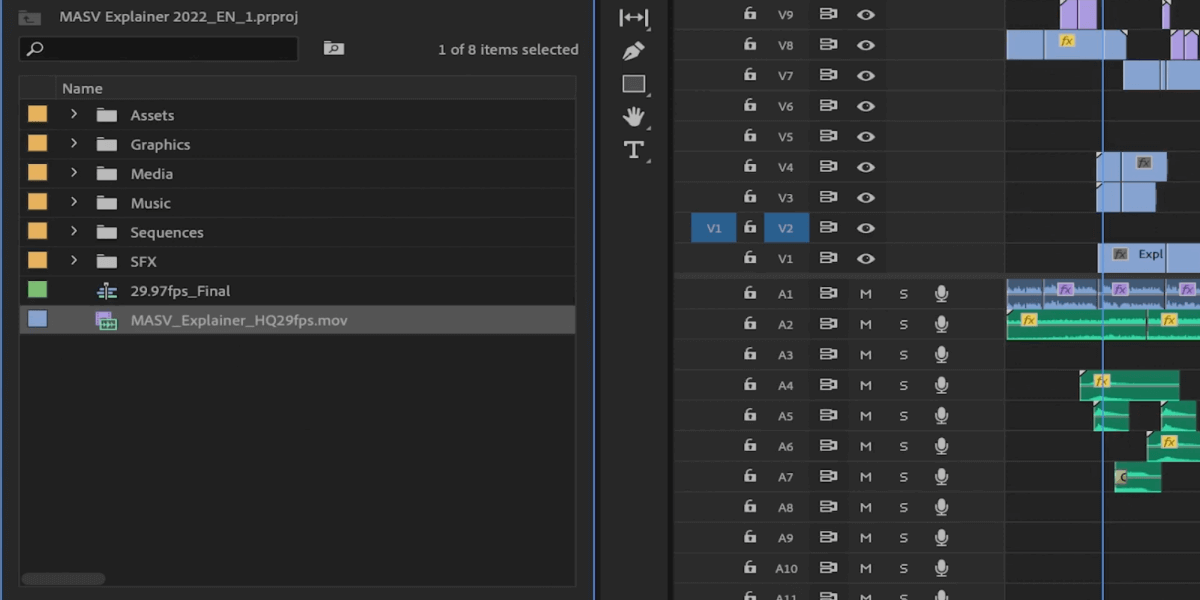Toggle sync lock on track V8
The image size is (1200, 600).
point(828,45)
